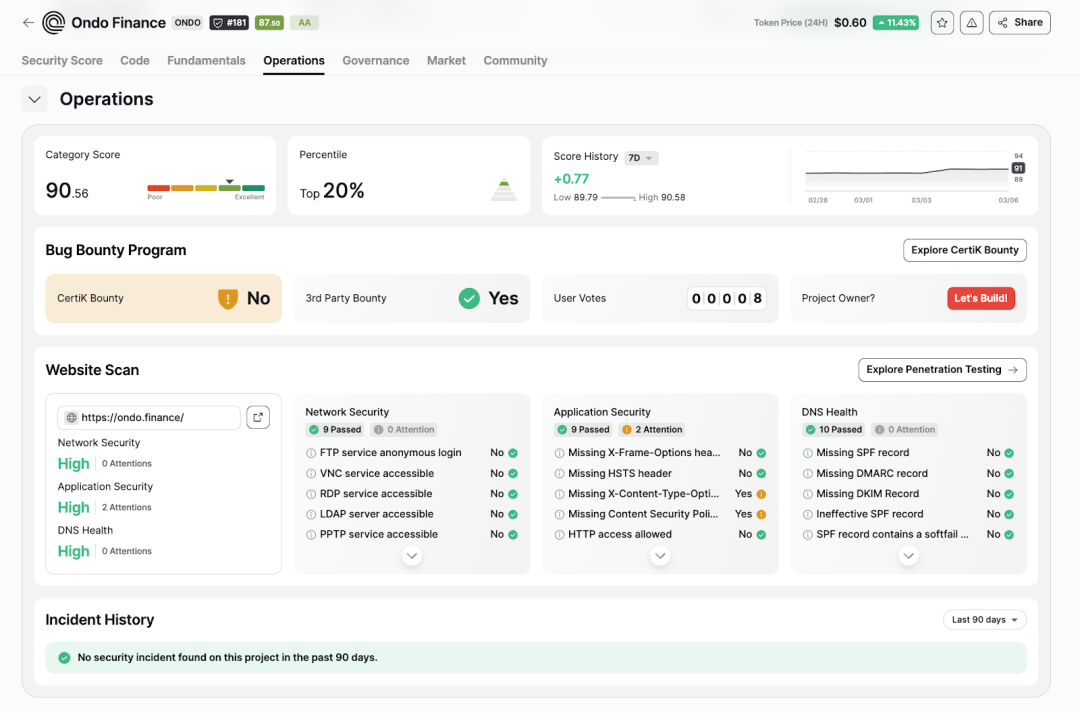Click info icon for VNC service accessible
1080x713 pixels.
[311, 474]
